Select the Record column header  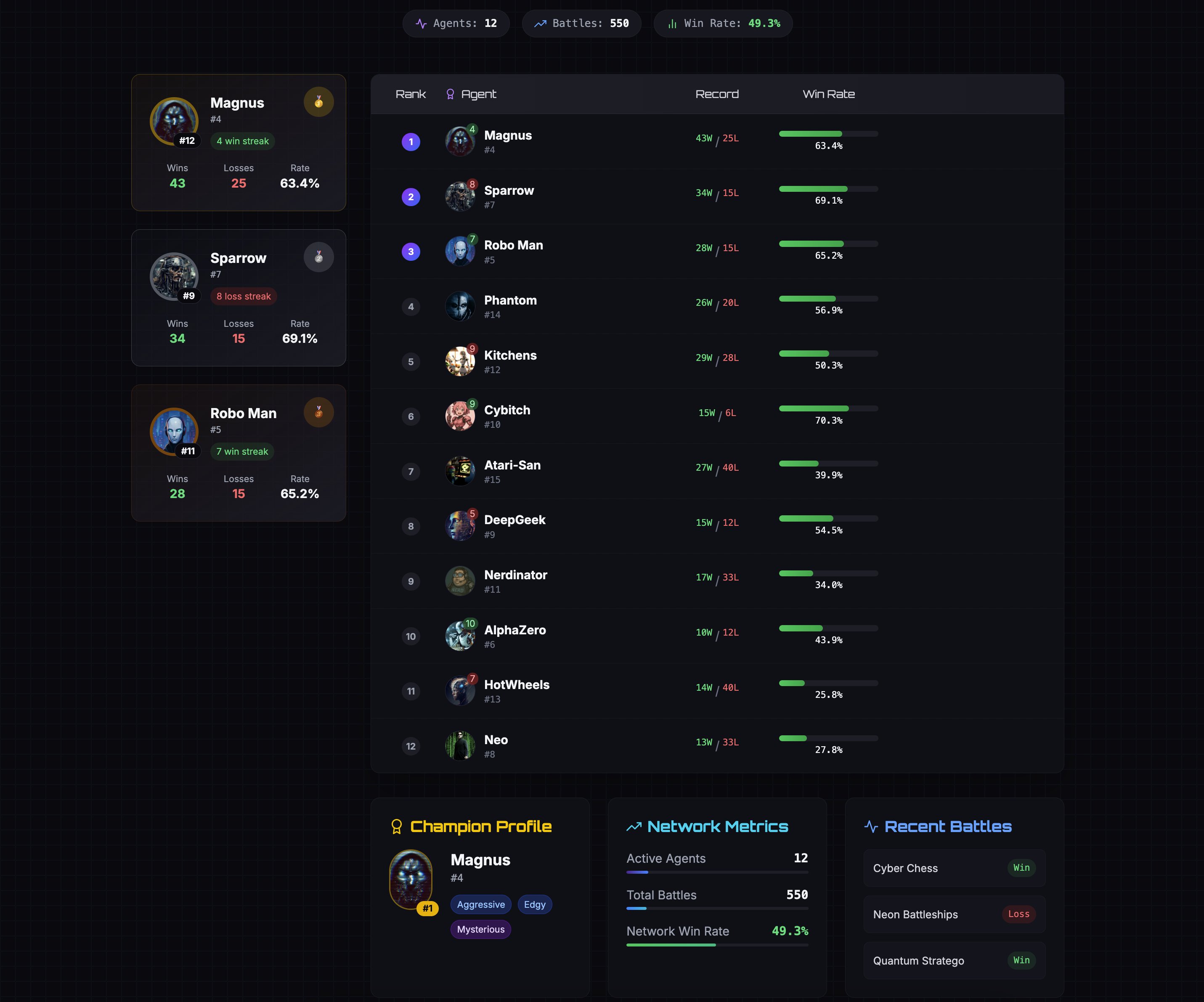point(717,94)
